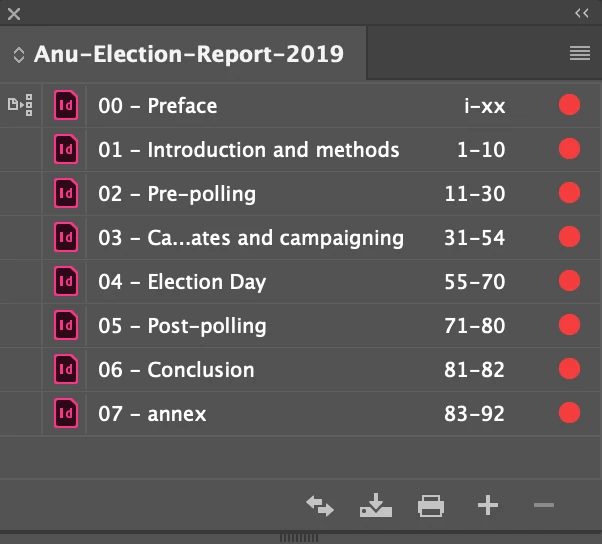Collapse the panel with the double-arrow icon
Screen dimensions: 602x544
pos(581,13)
